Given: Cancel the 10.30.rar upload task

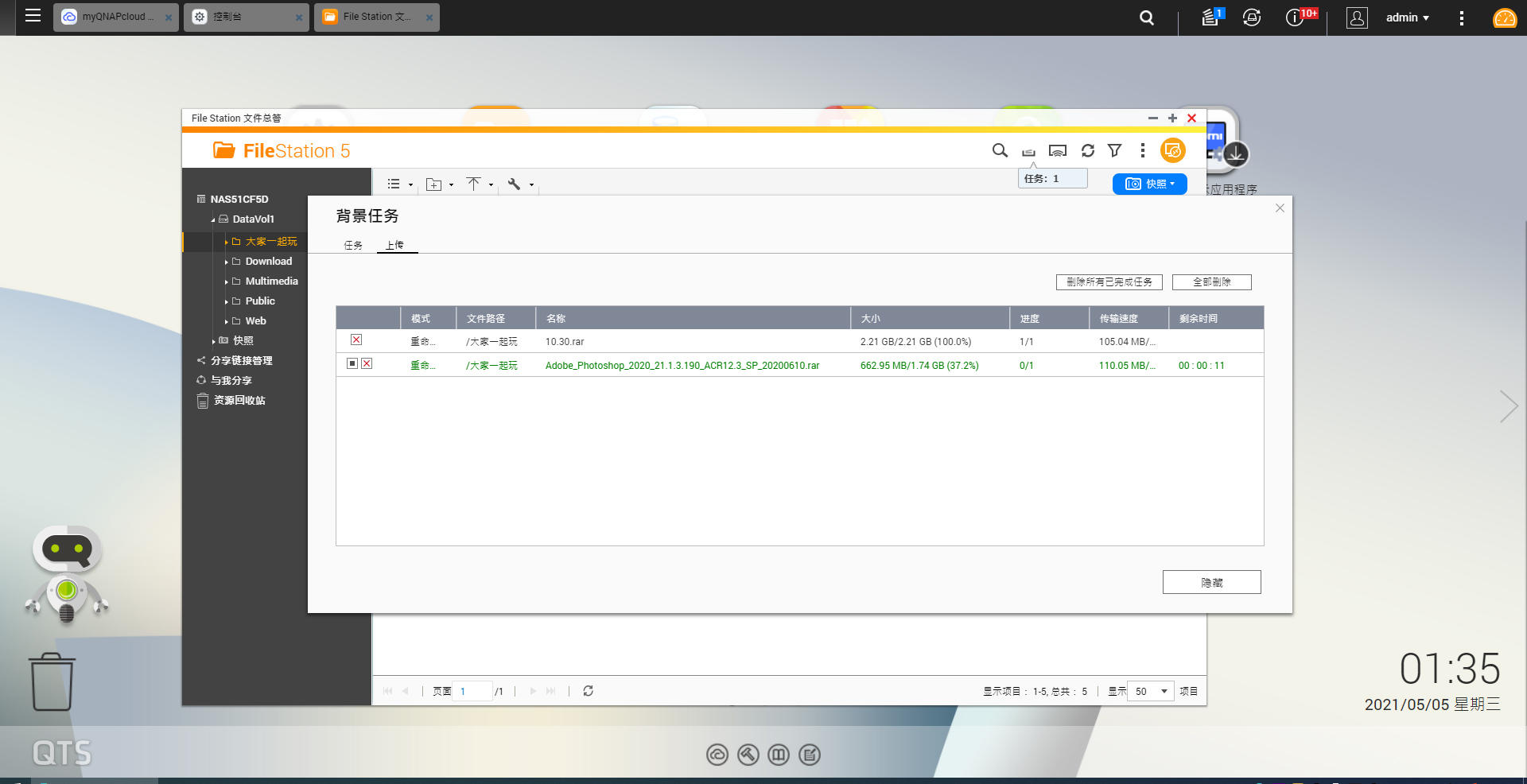Looking at the screenshot, I should [356, 340].
